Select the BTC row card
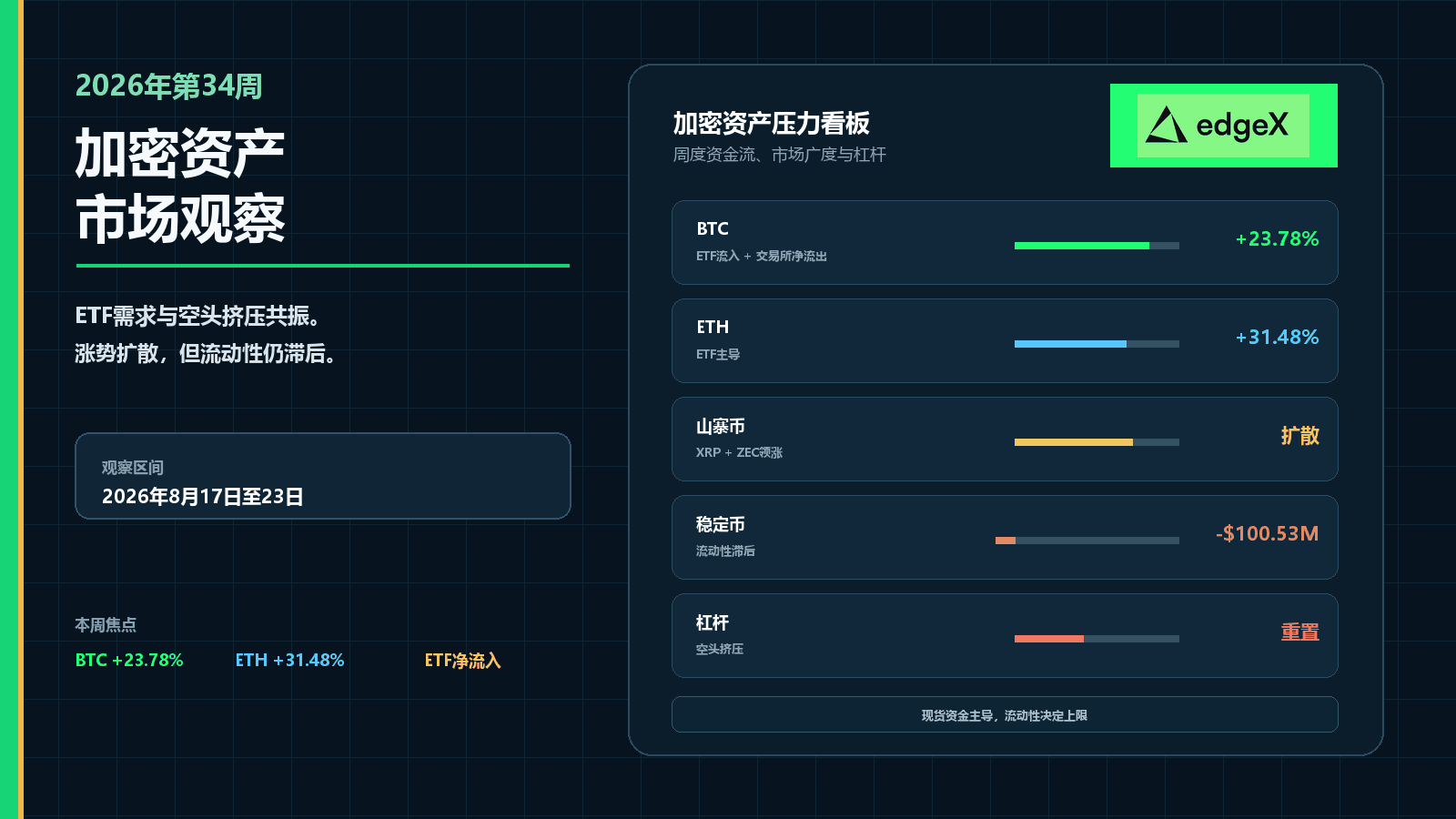Screen dimensions: 1456x819 point(1005,242)
